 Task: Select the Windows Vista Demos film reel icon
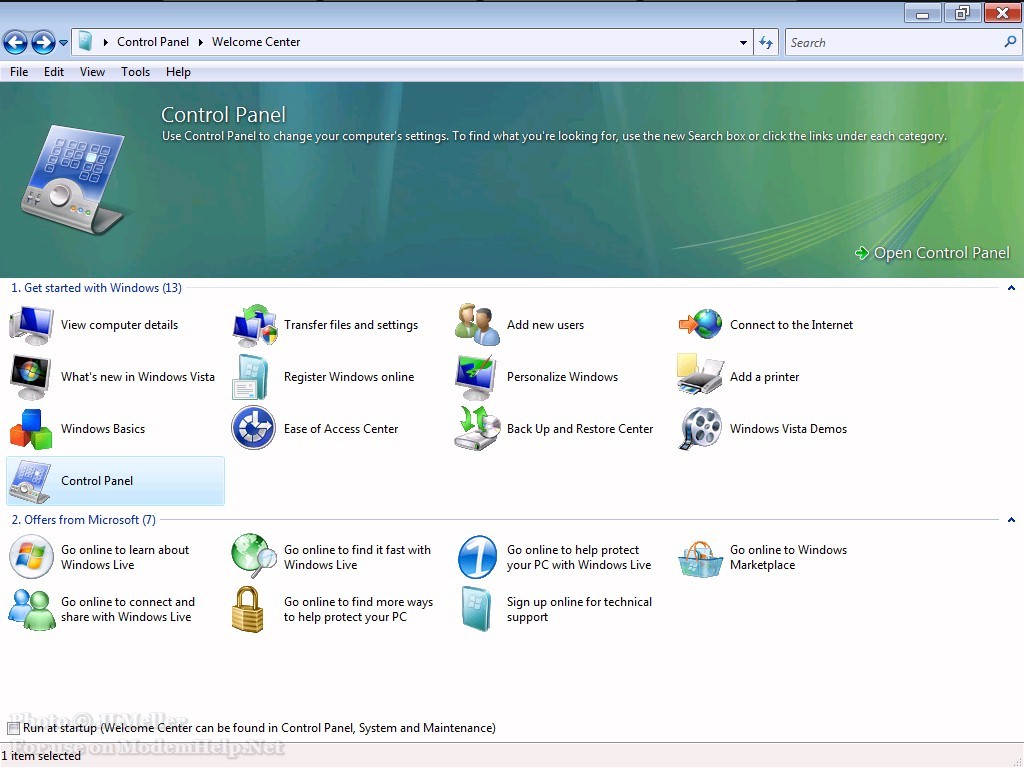coord(701,428)
